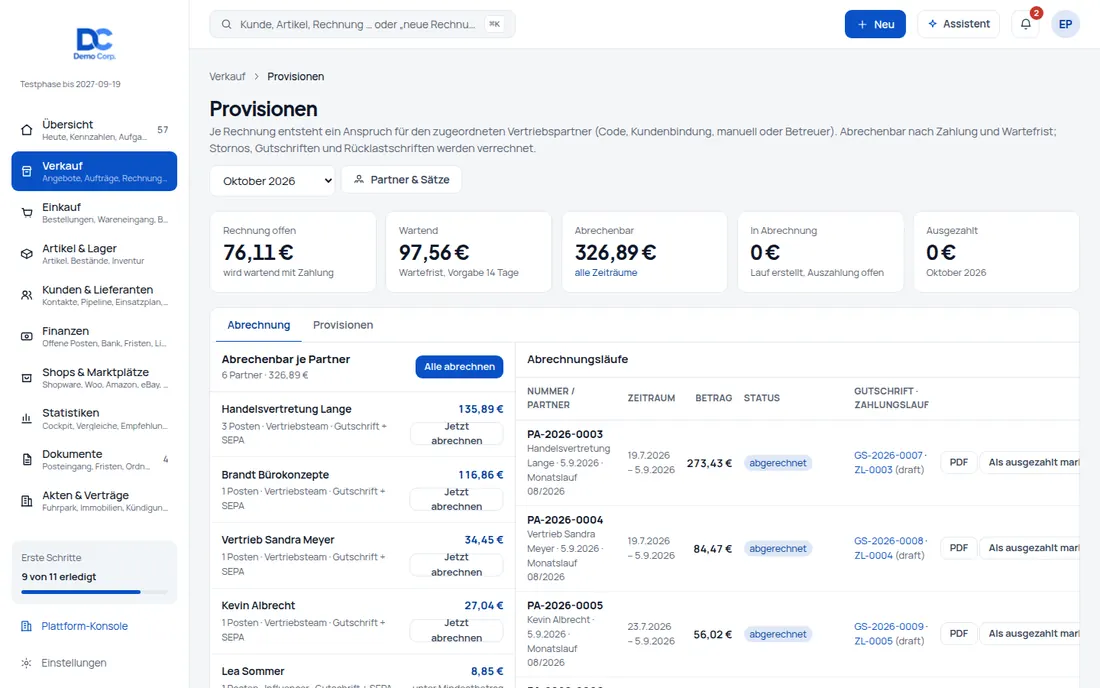
Task: Open Dokumente in the sidebar
Action: [x=94, y=460]
